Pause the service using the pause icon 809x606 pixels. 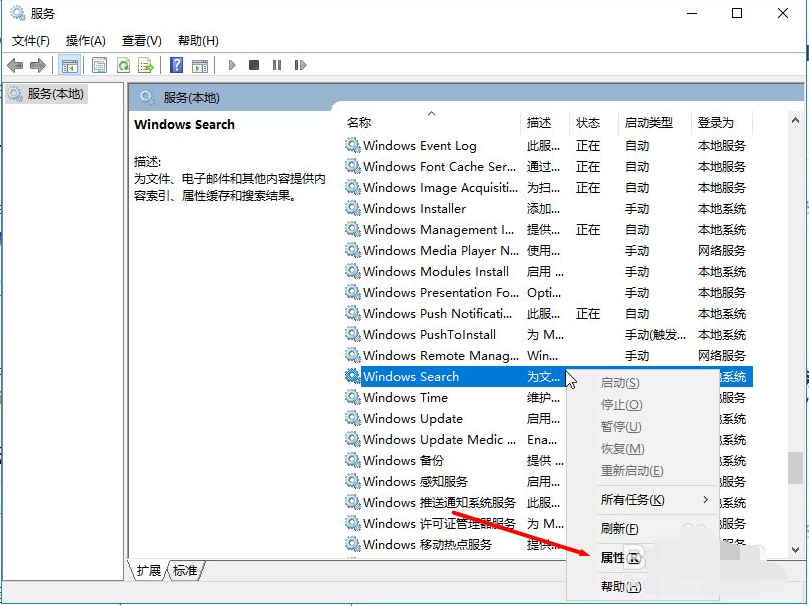coord(278,65)
